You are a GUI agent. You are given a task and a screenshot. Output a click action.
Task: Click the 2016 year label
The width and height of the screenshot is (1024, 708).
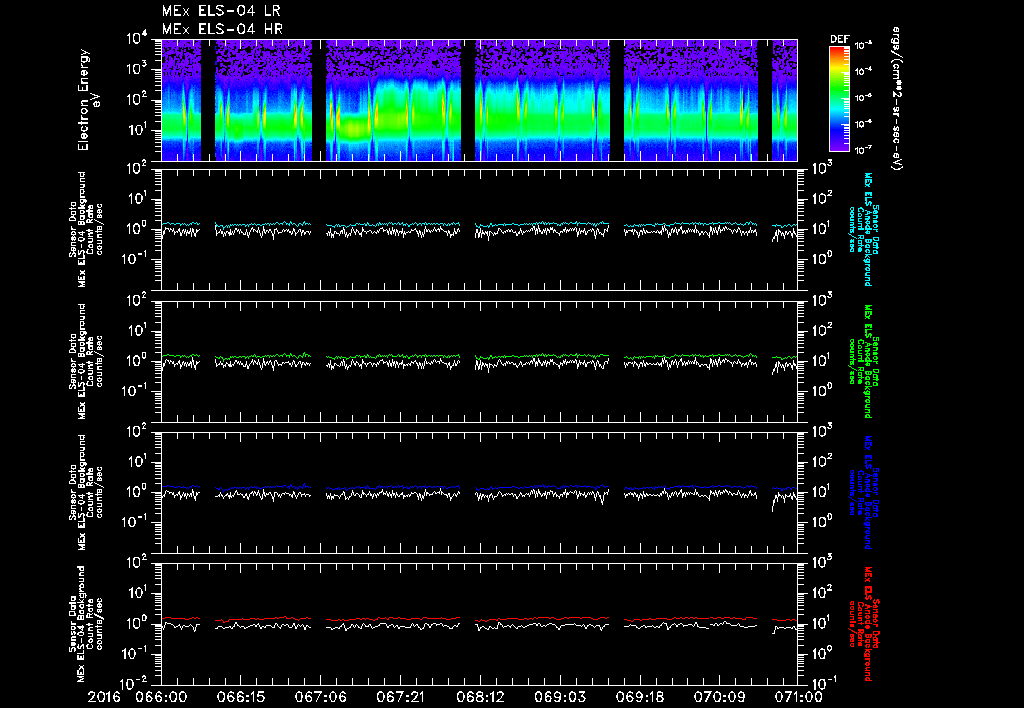coord(104,697)
